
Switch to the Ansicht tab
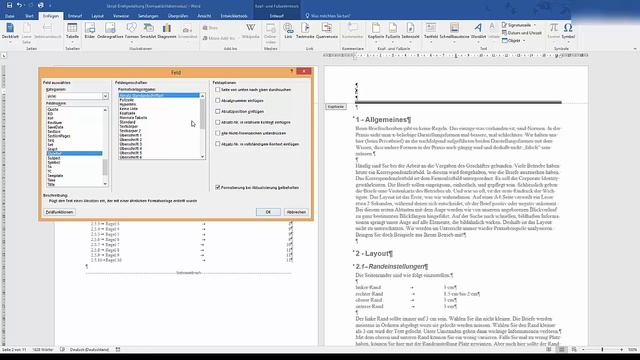pyautogui.click(x=204, y=16)
